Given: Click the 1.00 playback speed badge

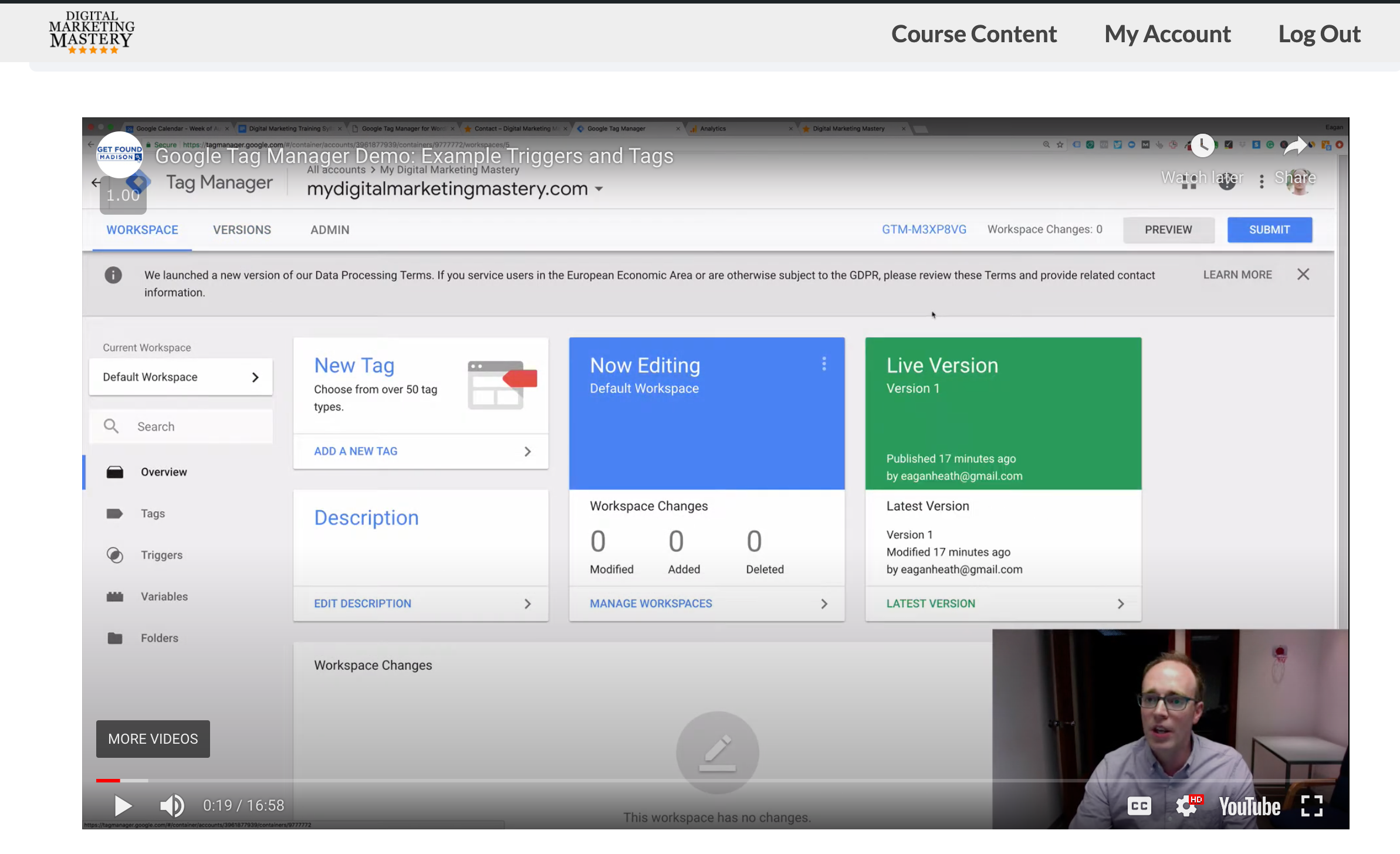Looking at the screenshot, I should (123, 195).
